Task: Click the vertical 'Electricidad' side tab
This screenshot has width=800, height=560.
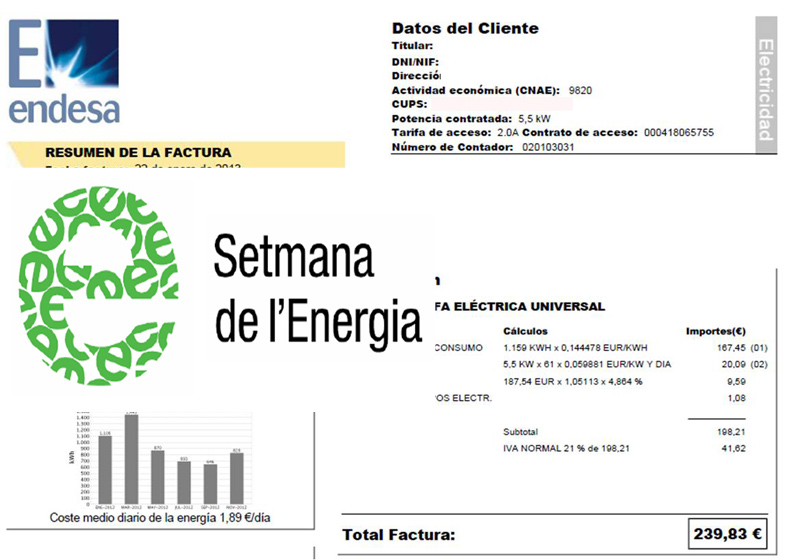Action: pyautogui.click(x=766, y=85)
